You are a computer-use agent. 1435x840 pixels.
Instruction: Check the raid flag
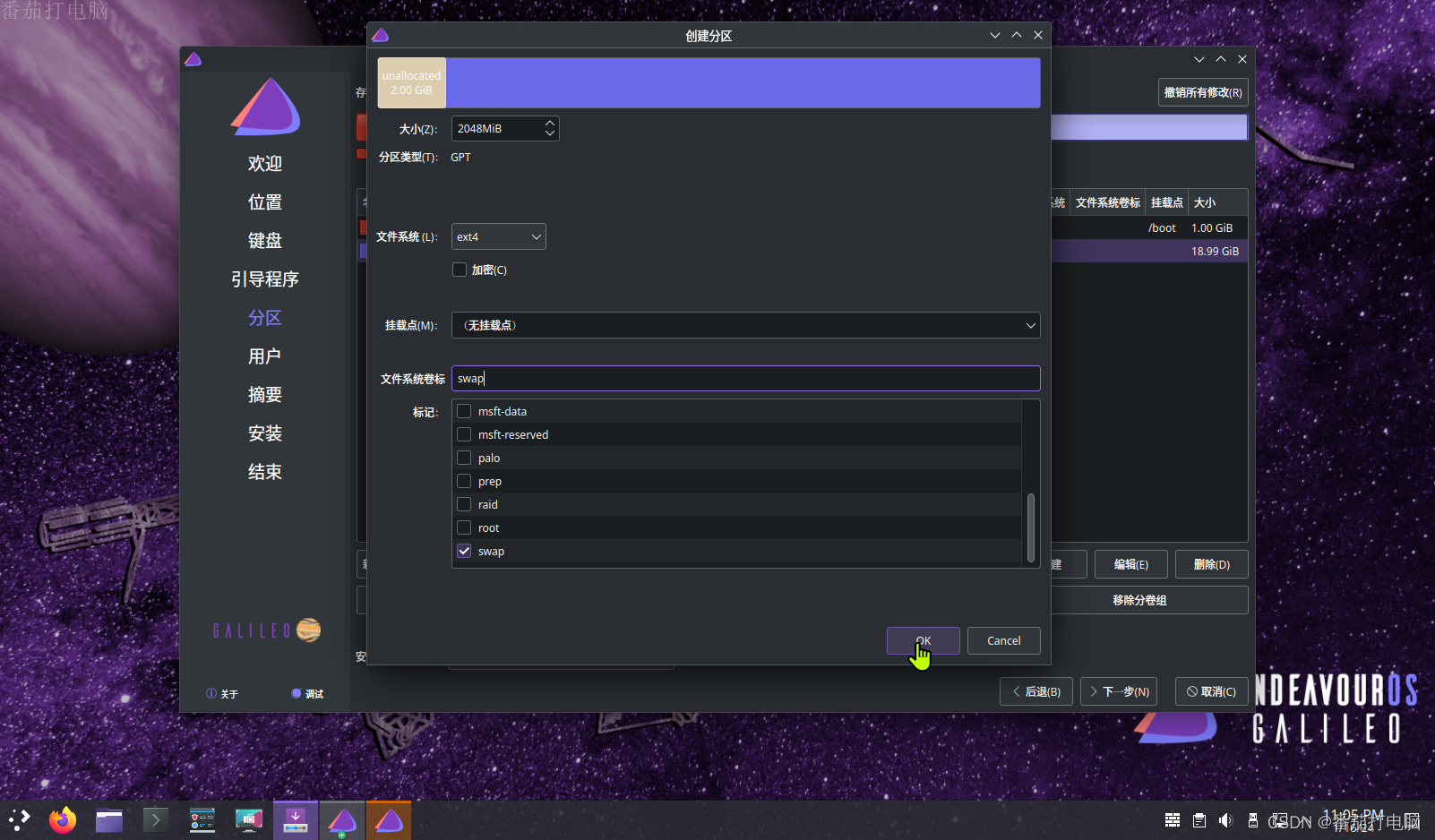(x=464, y=504)
